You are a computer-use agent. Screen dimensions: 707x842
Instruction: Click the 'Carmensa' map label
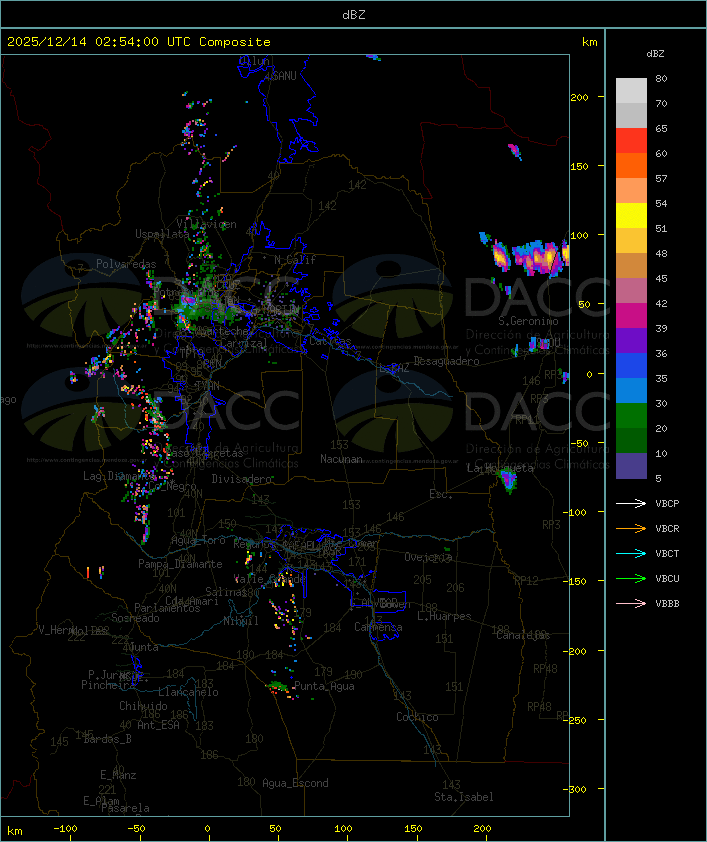(x=378, y=627)
